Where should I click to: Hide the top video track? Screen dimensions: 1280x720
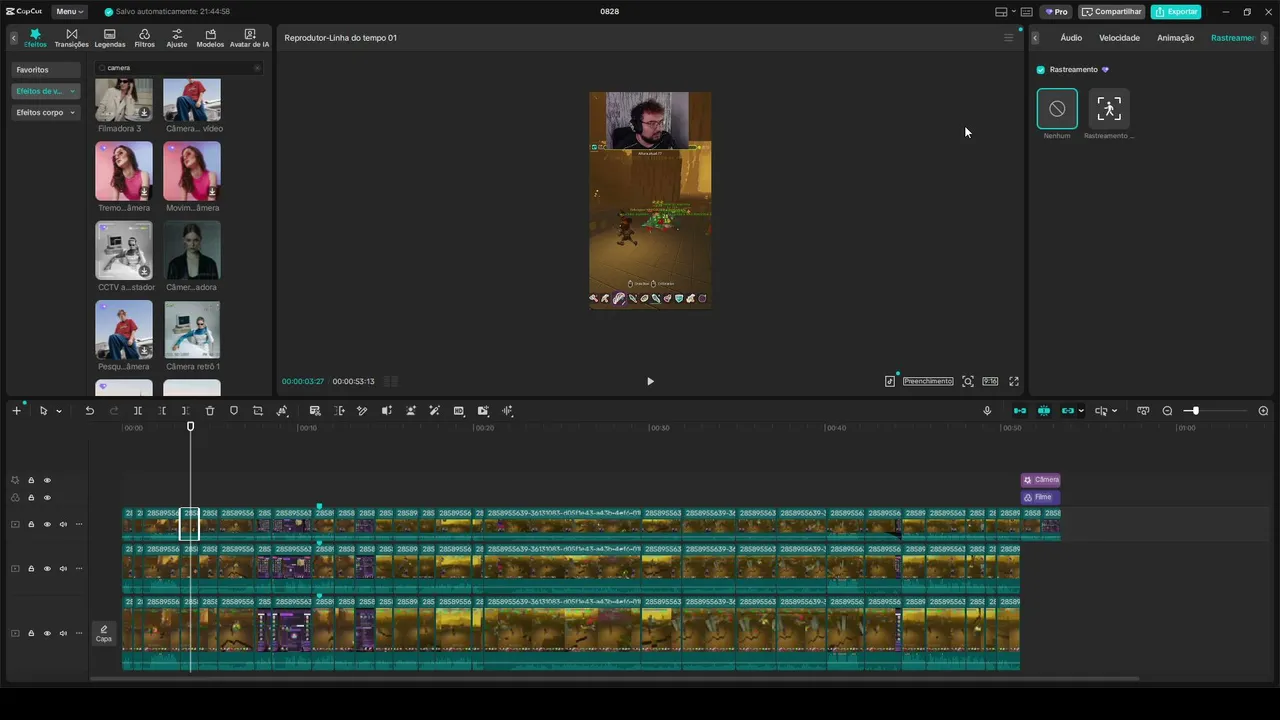[x=47, y=525]
